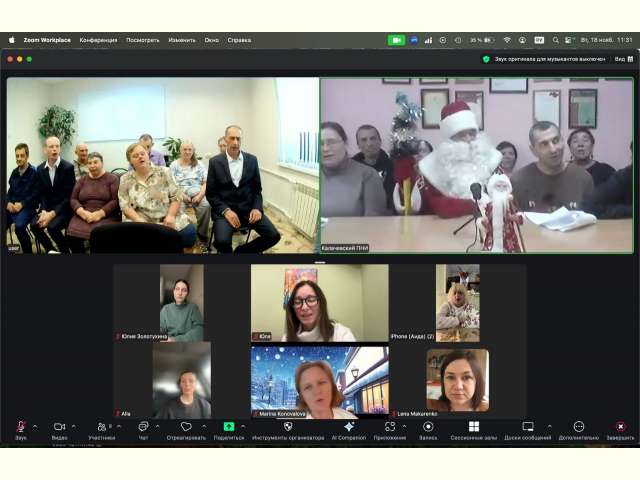Open Сессионные залы breakout rooms
Image resolution: width=640 pixels, height=480 pixels.
474,427
